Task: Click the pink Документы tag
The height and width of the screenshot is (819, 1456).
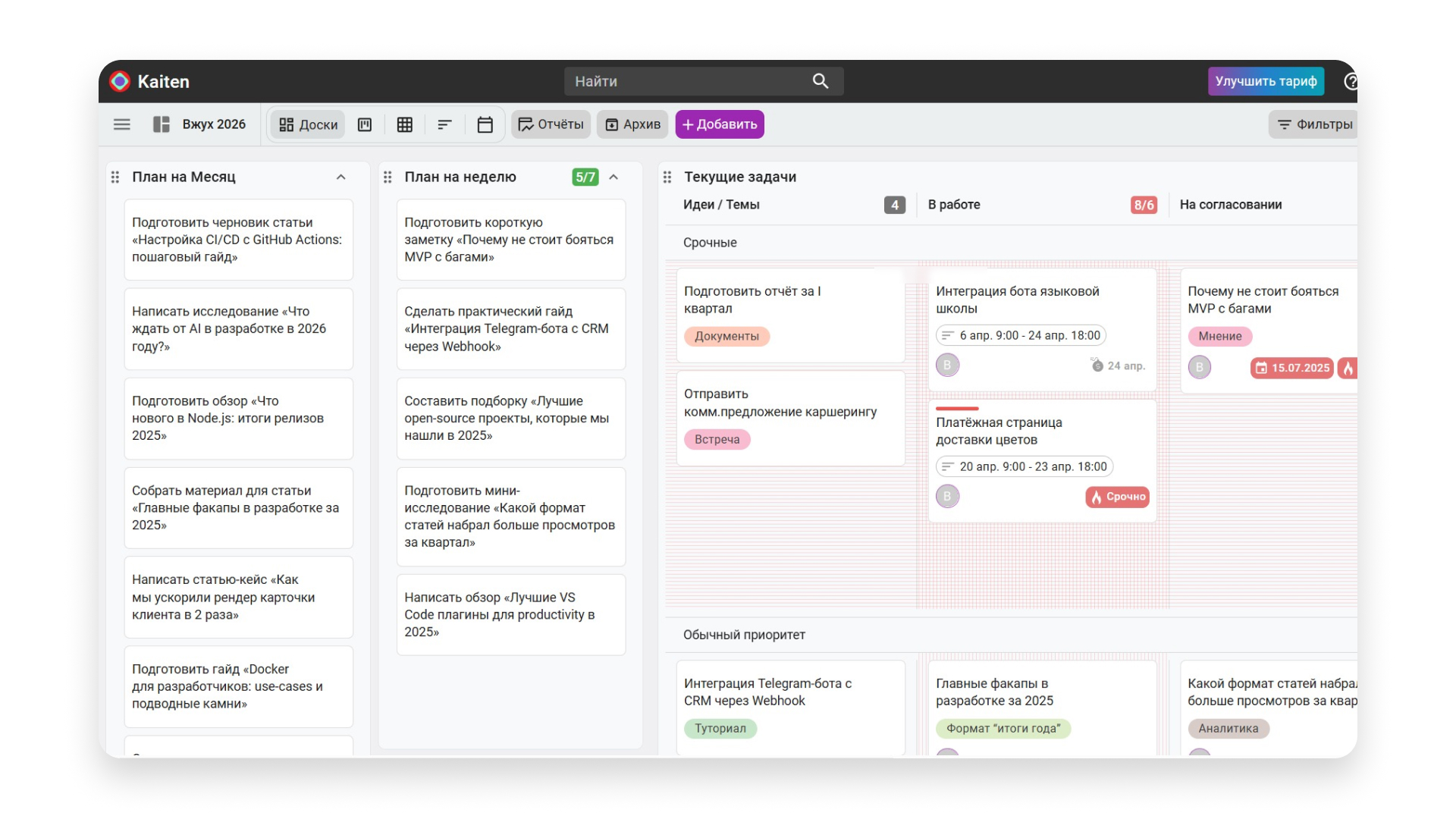Action: pos(726,336)
